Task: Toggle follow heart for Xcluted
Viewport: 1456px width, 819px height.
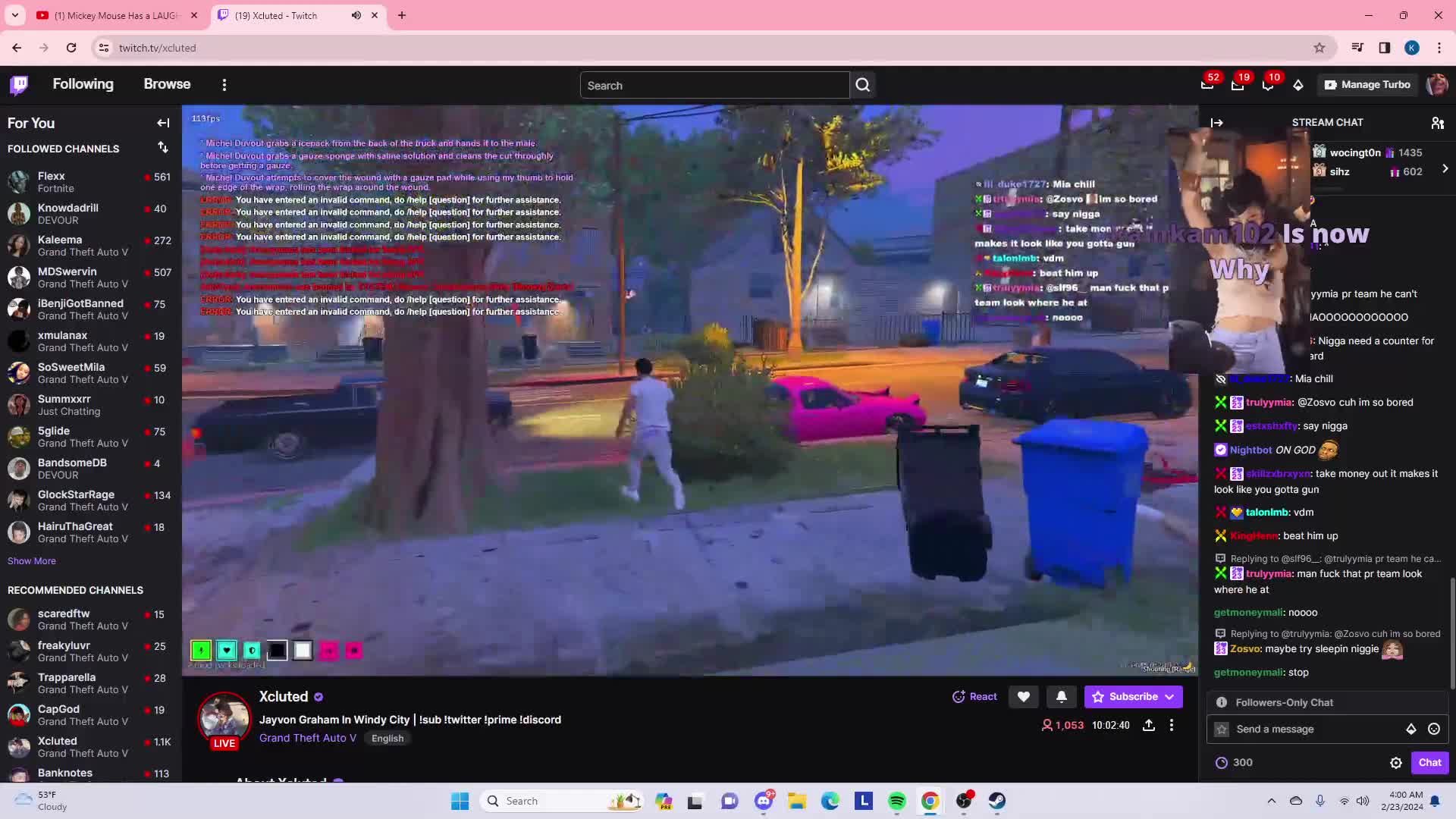Action: click(1023, 697)
